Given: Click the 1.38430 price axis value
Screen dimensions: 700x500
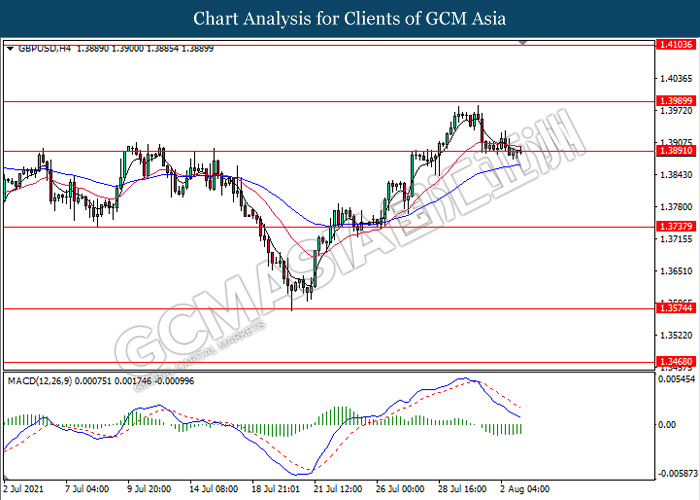Looking at the screenshot, I should click(x=676, y=175).
